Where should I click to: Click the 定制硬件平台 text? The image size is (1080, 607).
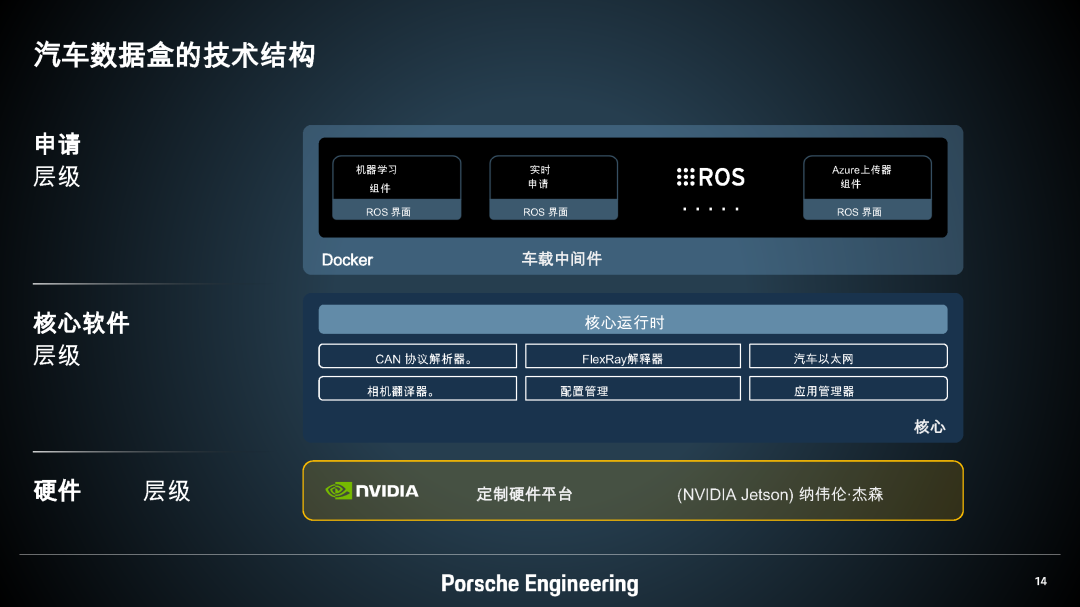pos(524,494)
